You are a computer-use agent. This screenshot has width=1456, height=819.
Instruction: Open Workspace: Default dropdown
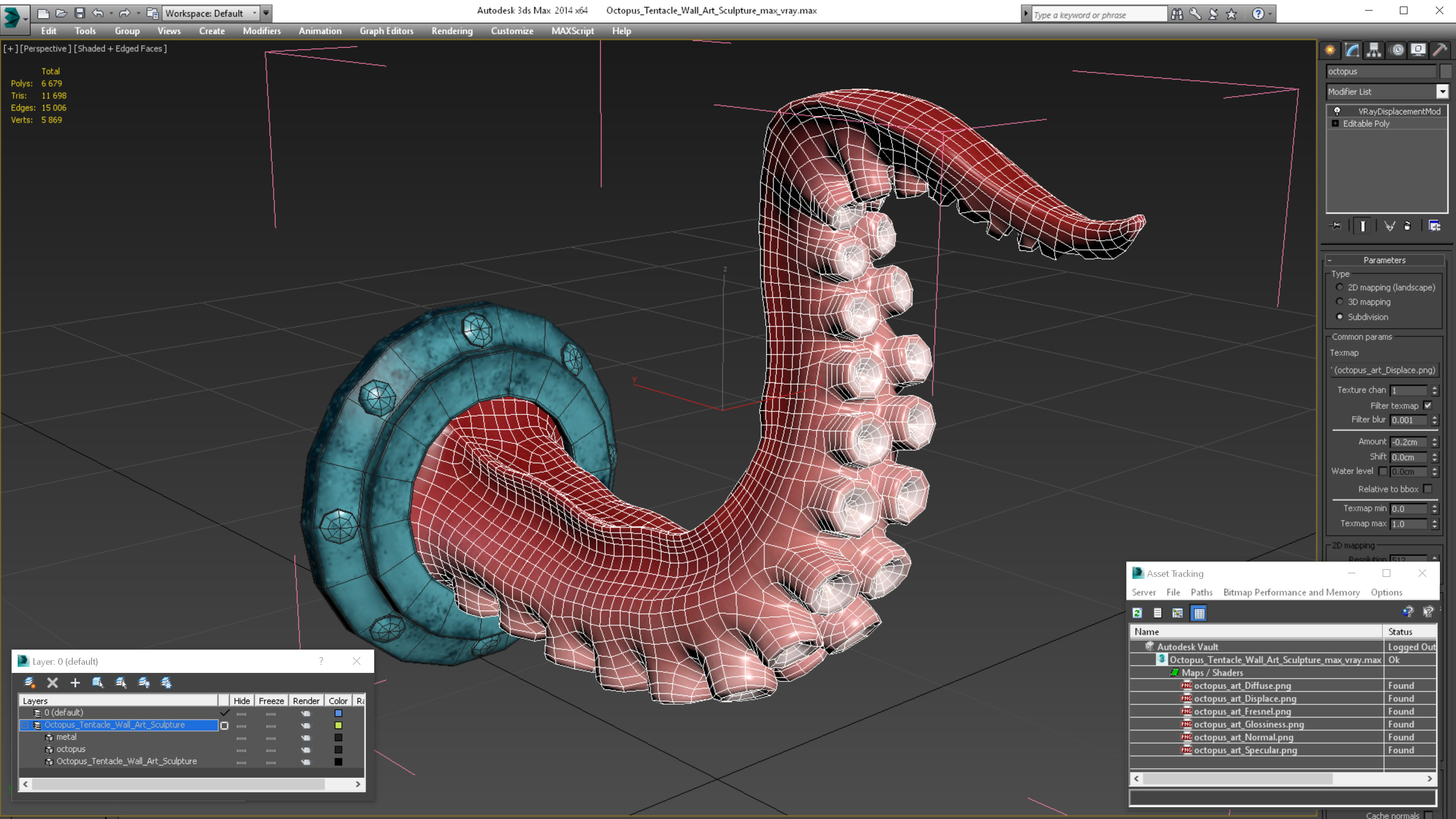[x=211, y=13]
